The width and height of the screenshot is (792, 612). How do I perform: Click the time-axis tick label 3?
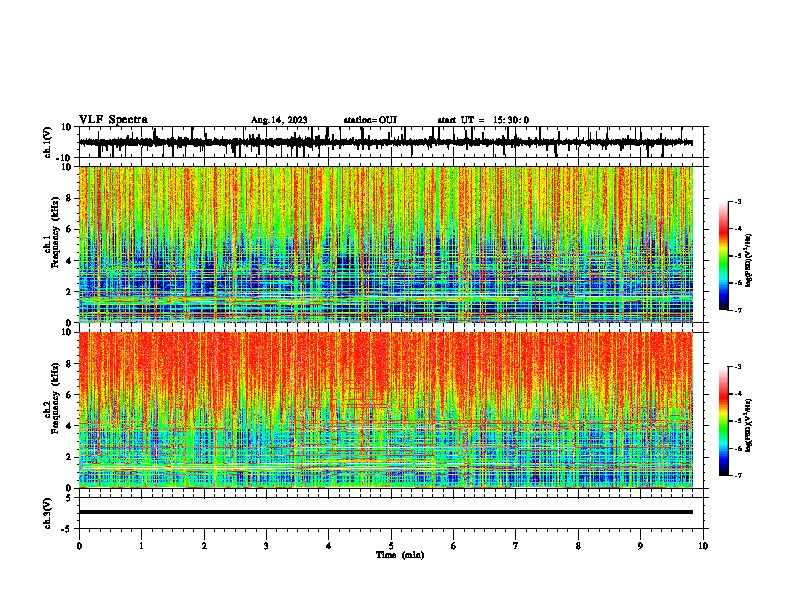tap(266, 546)
